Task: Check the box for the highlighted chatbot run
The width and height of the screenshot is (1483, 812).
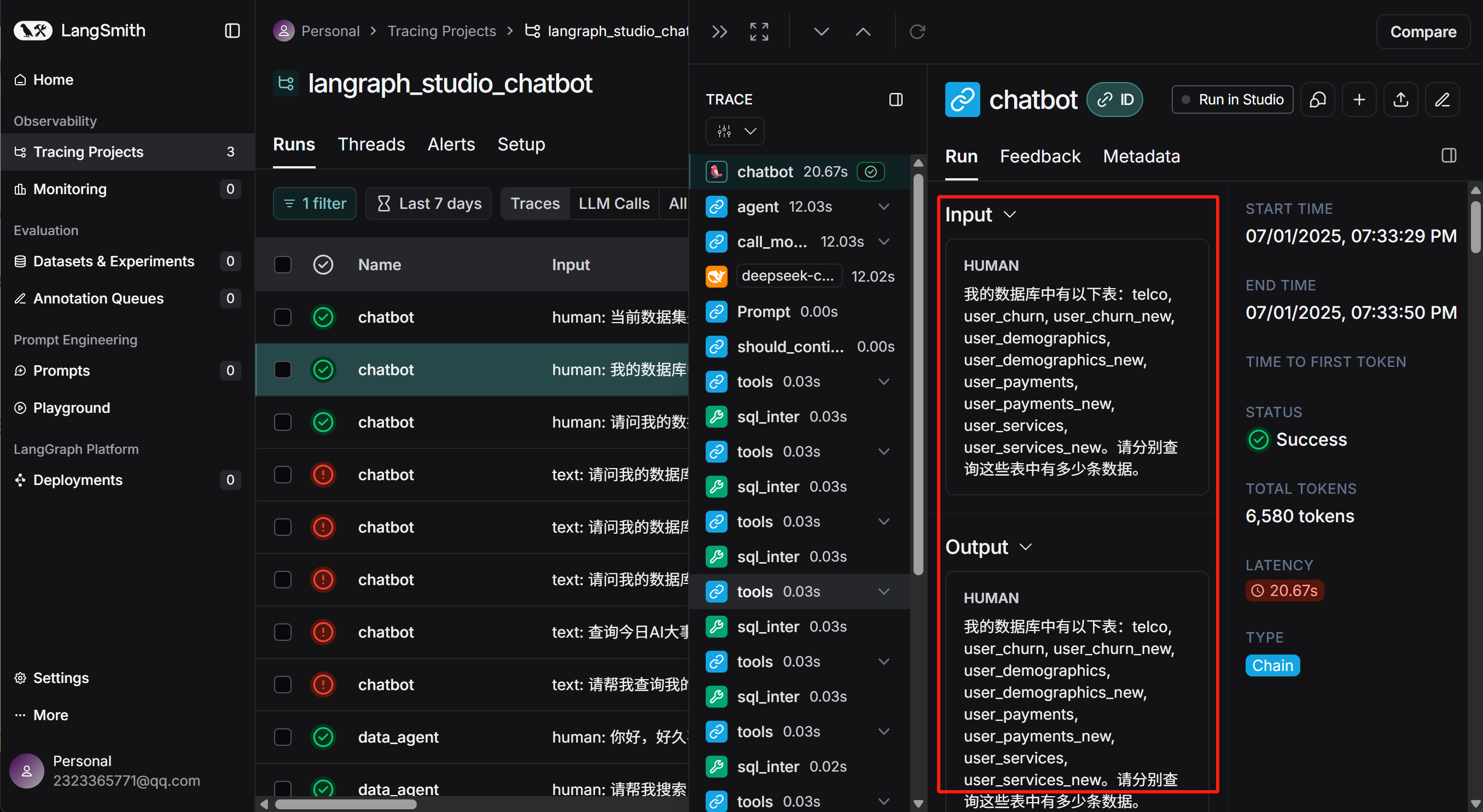Action: [x=283, y=370]
